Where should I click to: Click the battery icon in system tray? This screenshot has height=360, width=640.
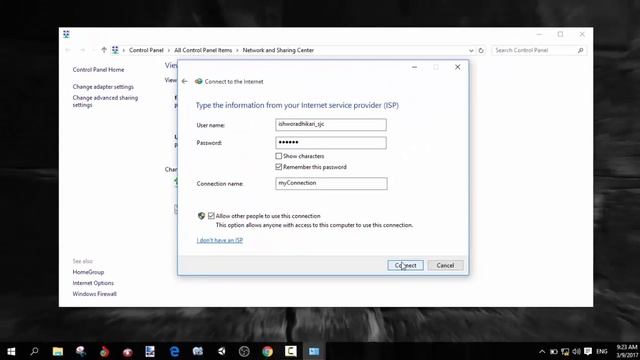coord(554,351)
